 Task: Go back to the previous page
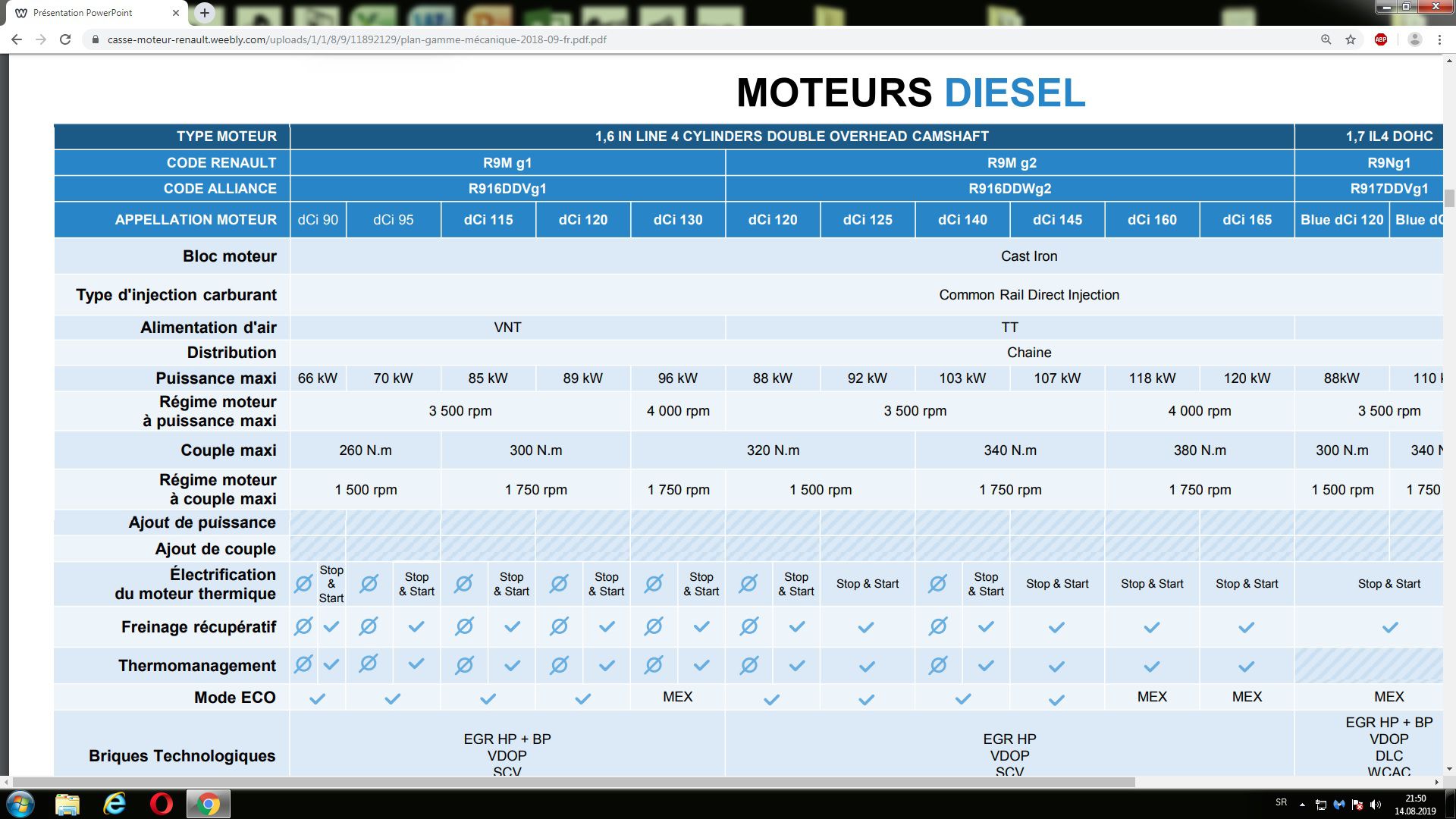(x=17, y=39)
